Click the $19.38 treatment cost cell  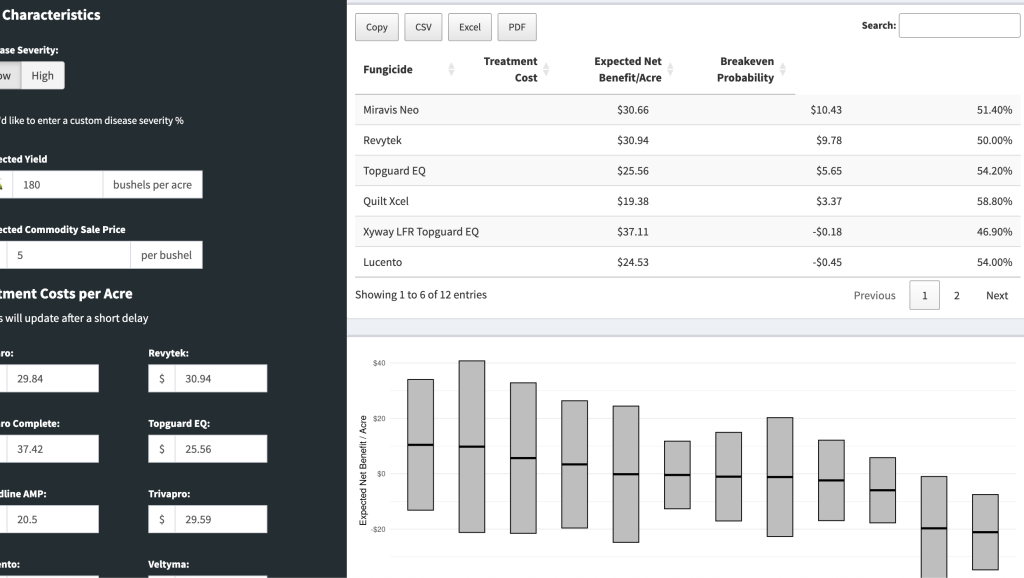pyautogui.click(x=632, y=201)
